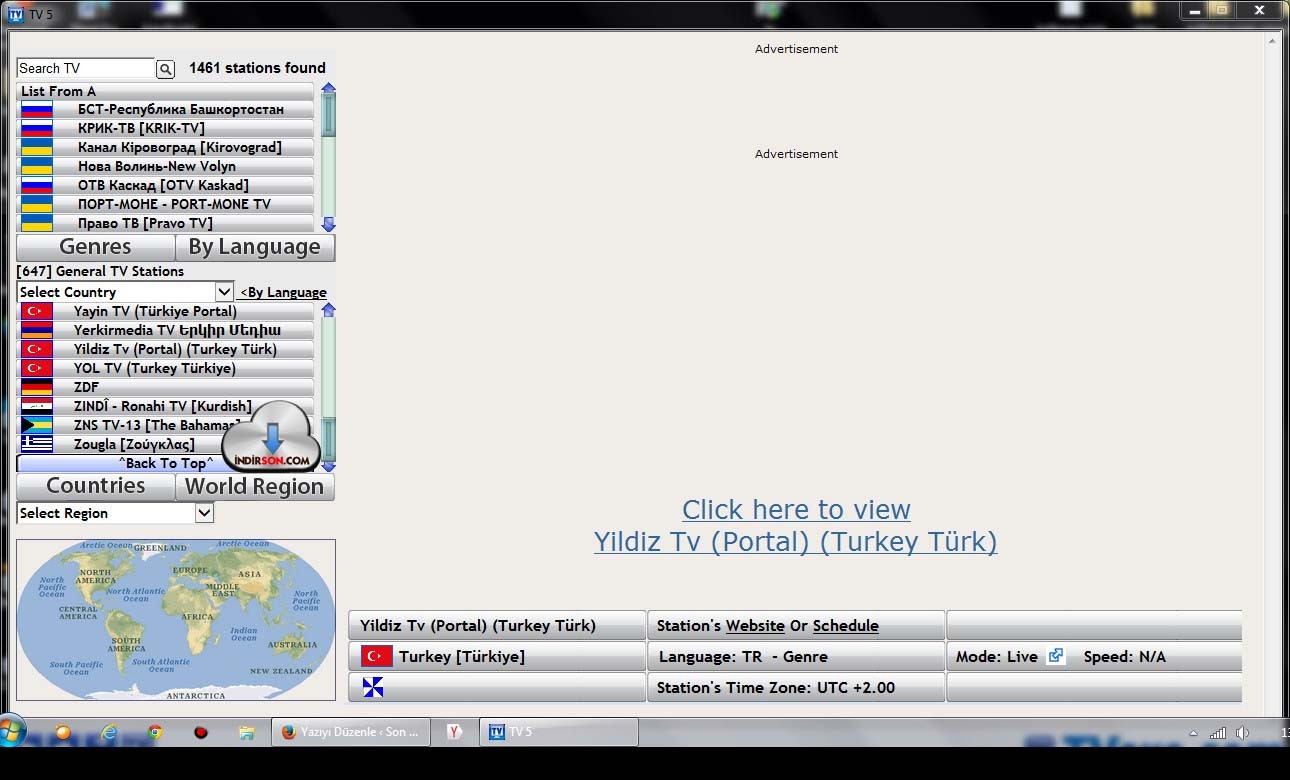This screenshot has height=780, width=1290.
Task: Click the large Yildiz Tv (Portal) (Turkey Türk) link
Action: coord(796,542)
